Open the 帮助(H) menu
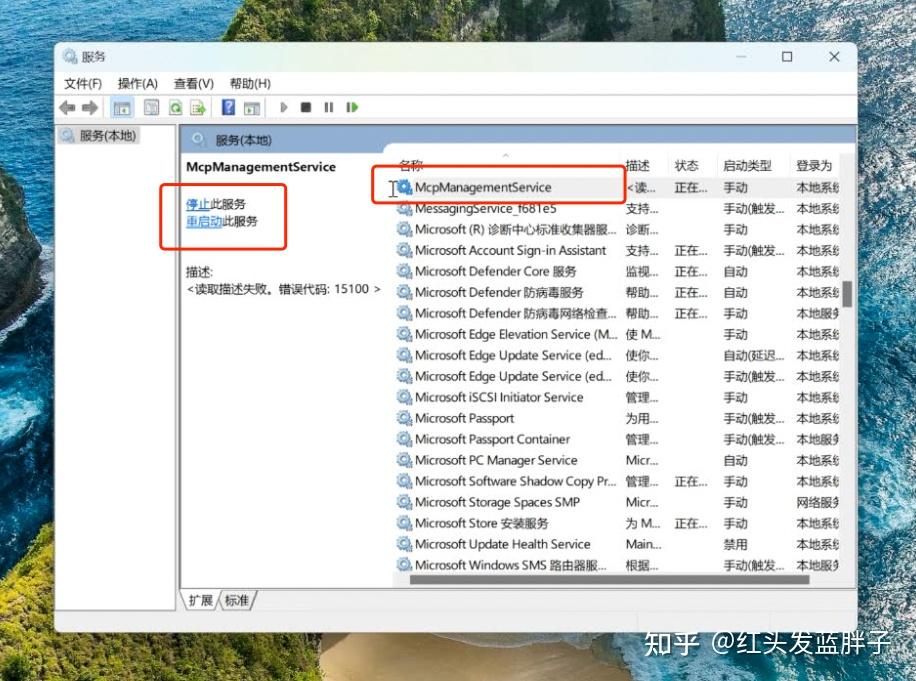Image resolution: width=916 pixels, height=681 pixels. point(250,84)
